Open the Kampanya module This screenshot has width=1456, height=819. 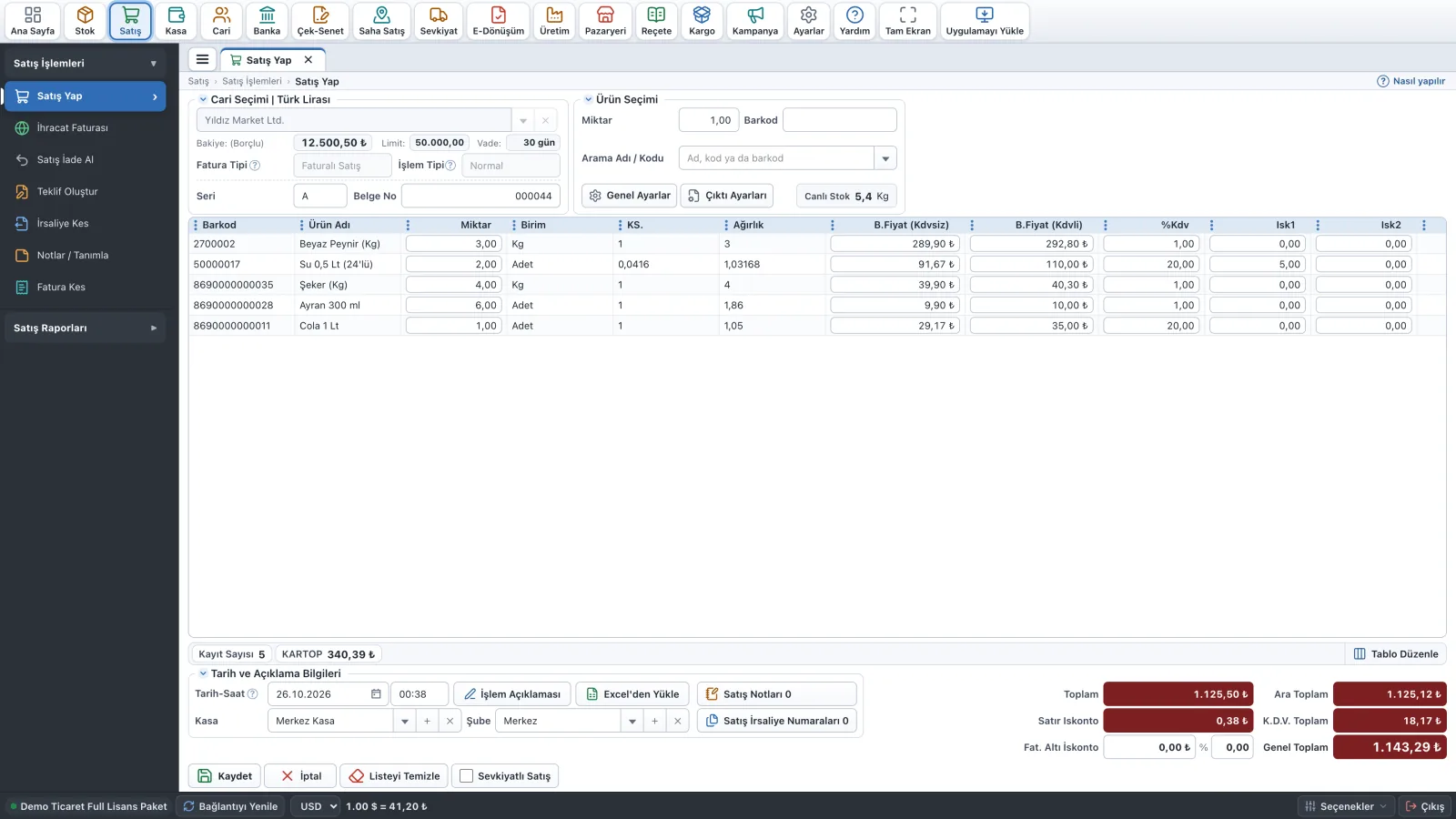pos(755,21)
